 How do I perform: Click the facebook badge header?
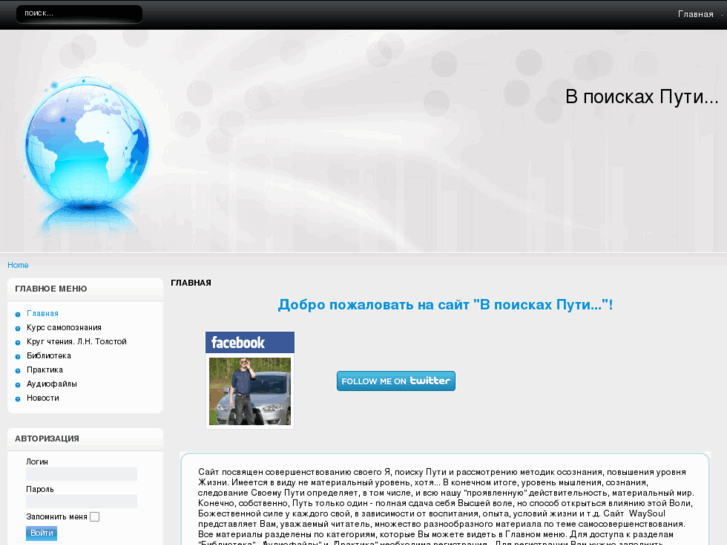click(x=250, y=342)
